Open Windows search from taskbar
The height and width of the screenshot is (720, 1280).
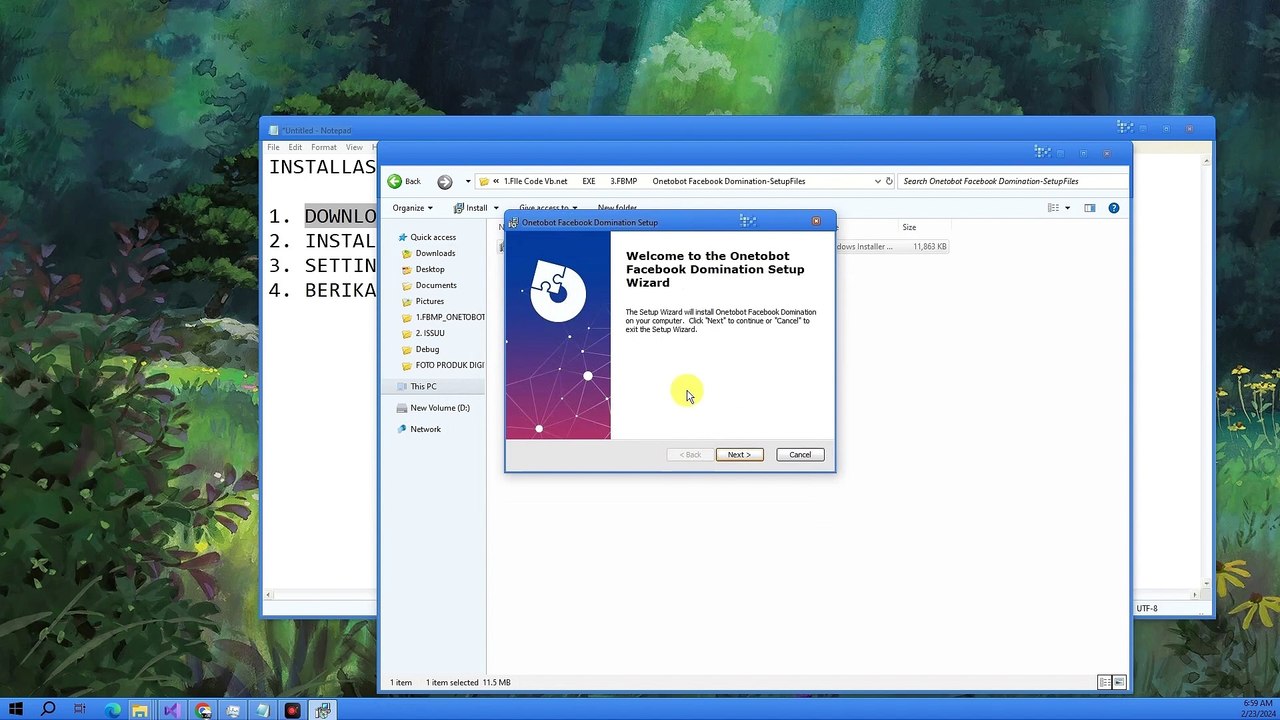(47, 710)
